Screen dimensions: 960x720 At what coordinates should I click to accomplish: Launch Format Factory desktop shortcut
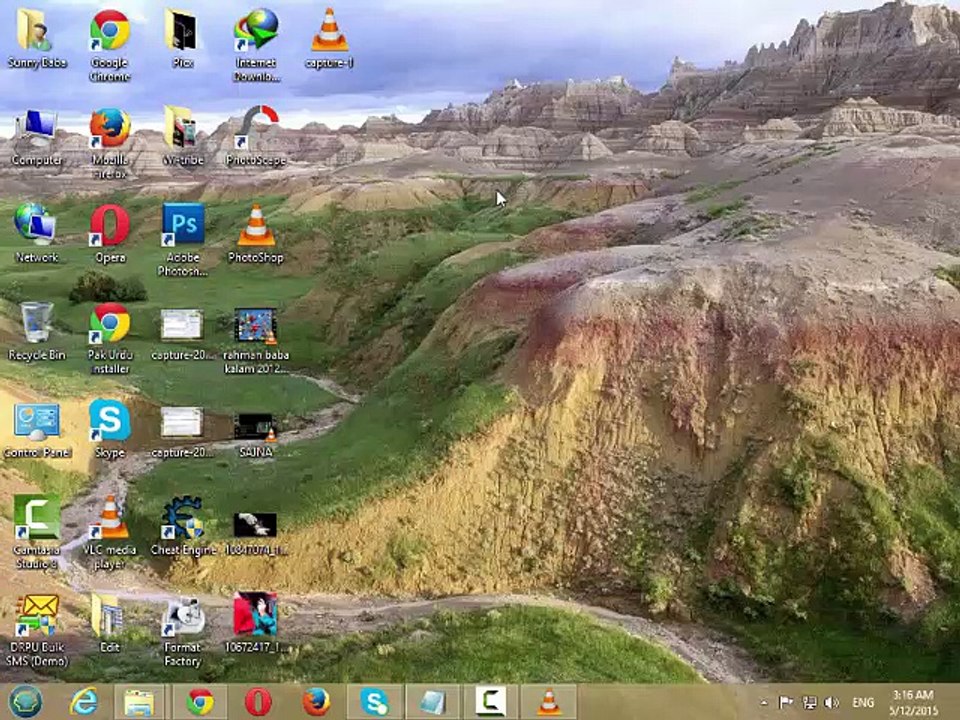coord(182,632)
